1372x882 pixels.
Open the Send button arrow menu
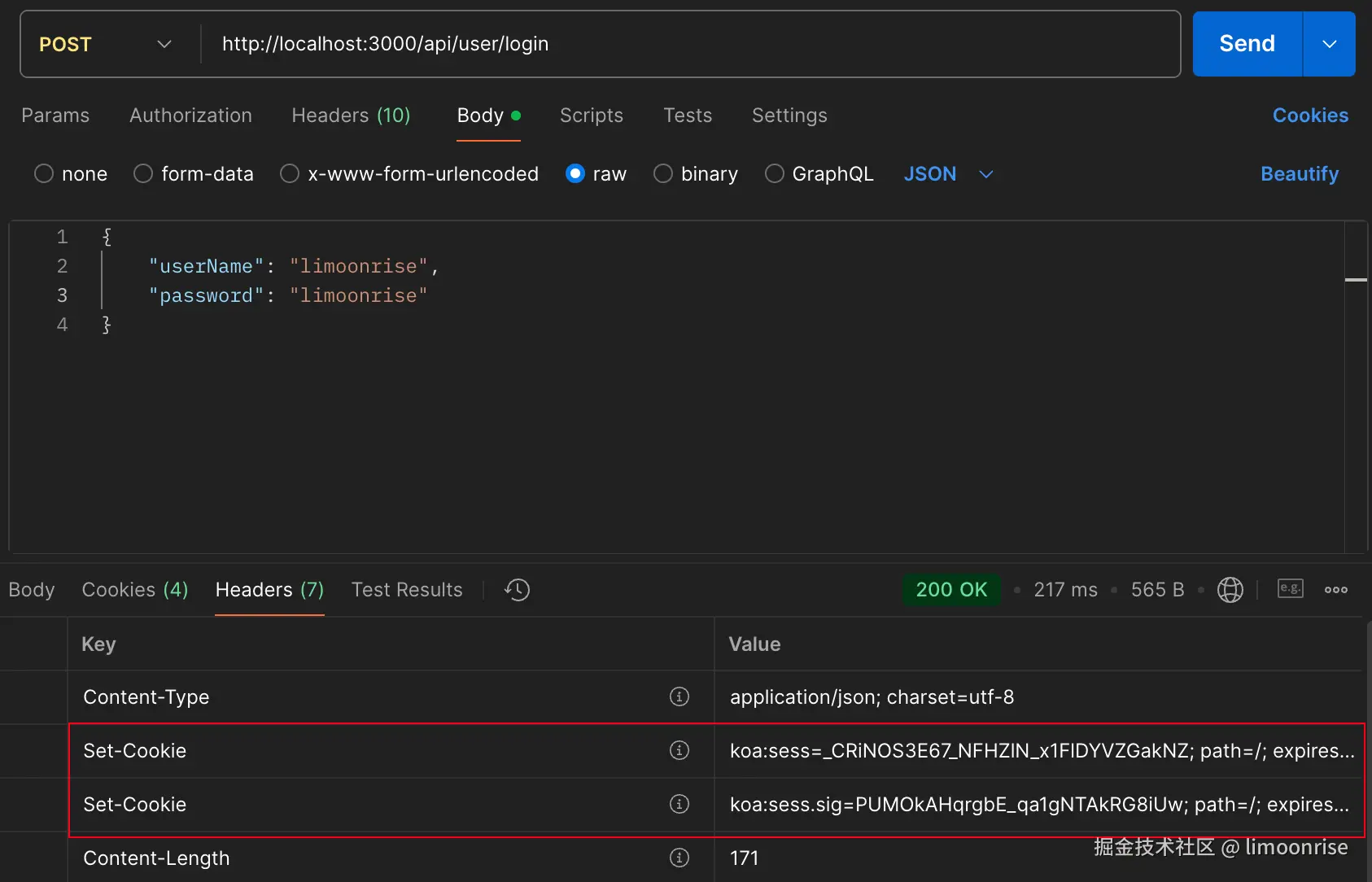[x=1329, y=44]
